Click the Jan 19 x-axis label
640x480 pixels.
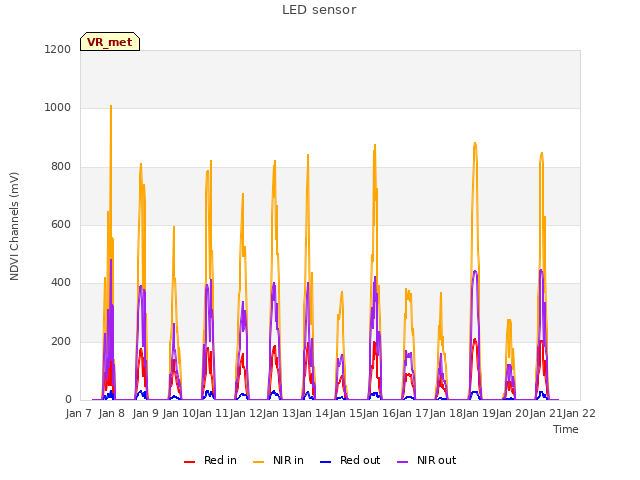479,413
